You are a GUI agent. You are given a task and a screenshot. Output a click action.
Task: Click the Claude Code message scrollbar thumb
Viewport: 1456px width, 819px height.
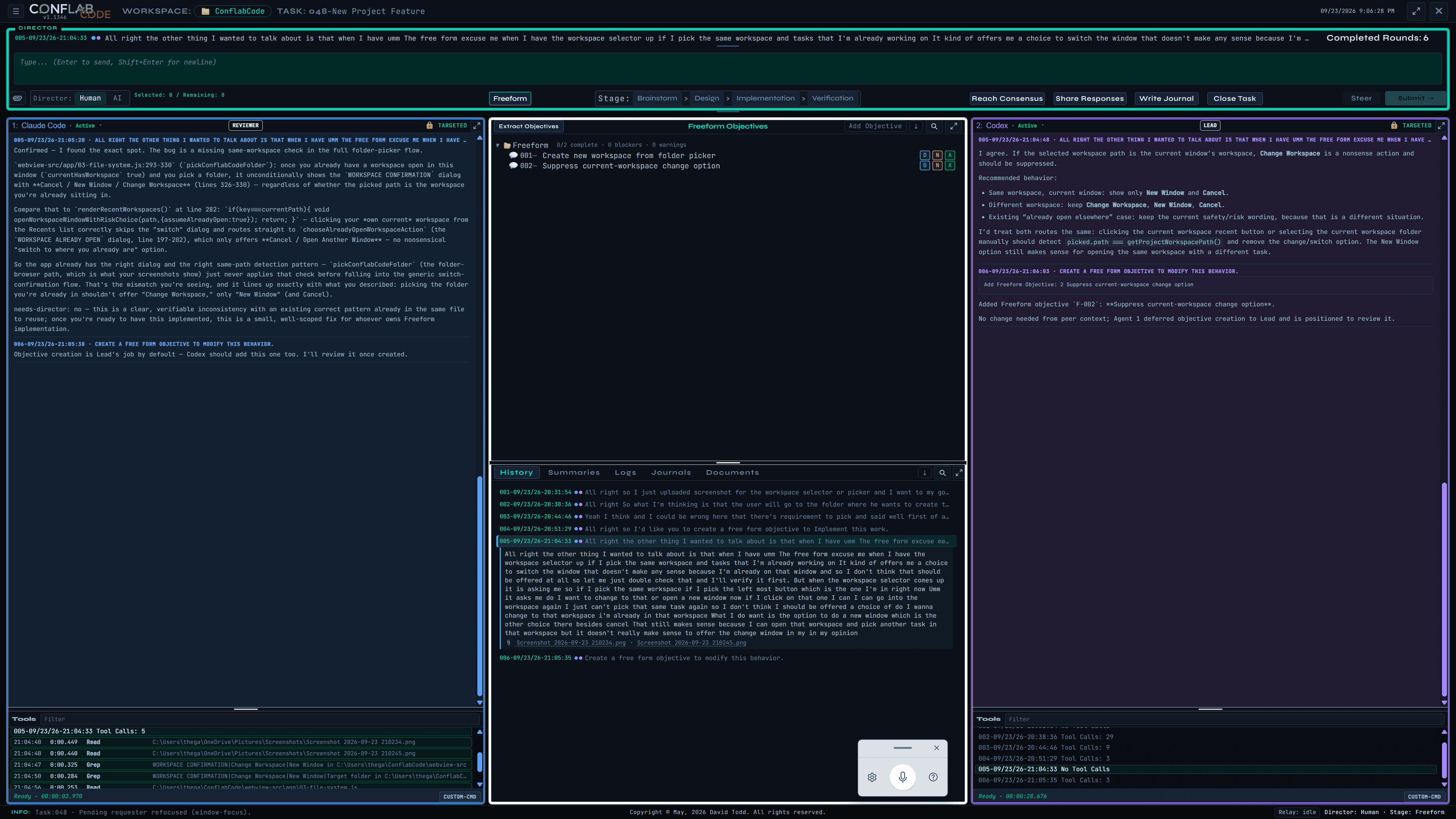tap(480, 585)
